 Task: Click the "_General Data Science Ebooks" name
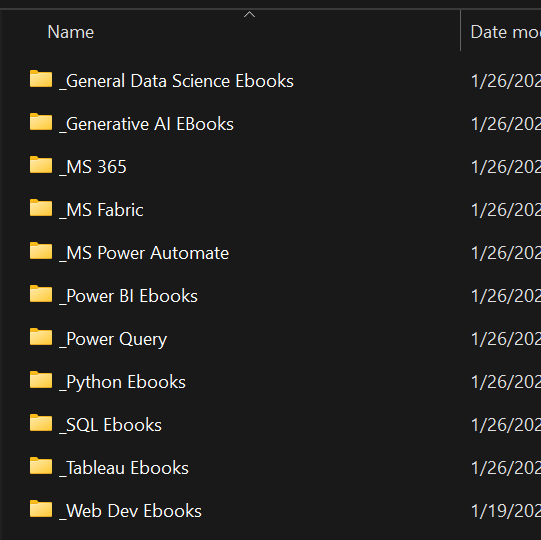(x=176, y=81)
